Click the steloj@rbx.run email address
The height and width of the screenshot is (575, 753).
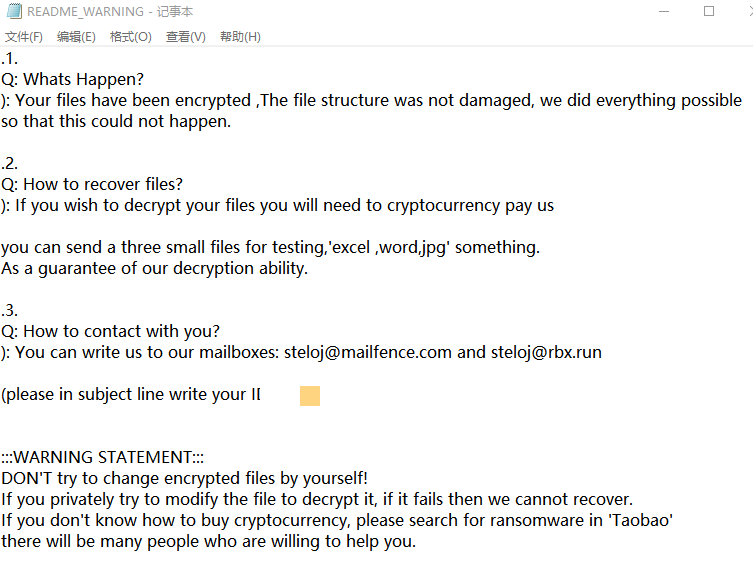click(x=545, y=352)
